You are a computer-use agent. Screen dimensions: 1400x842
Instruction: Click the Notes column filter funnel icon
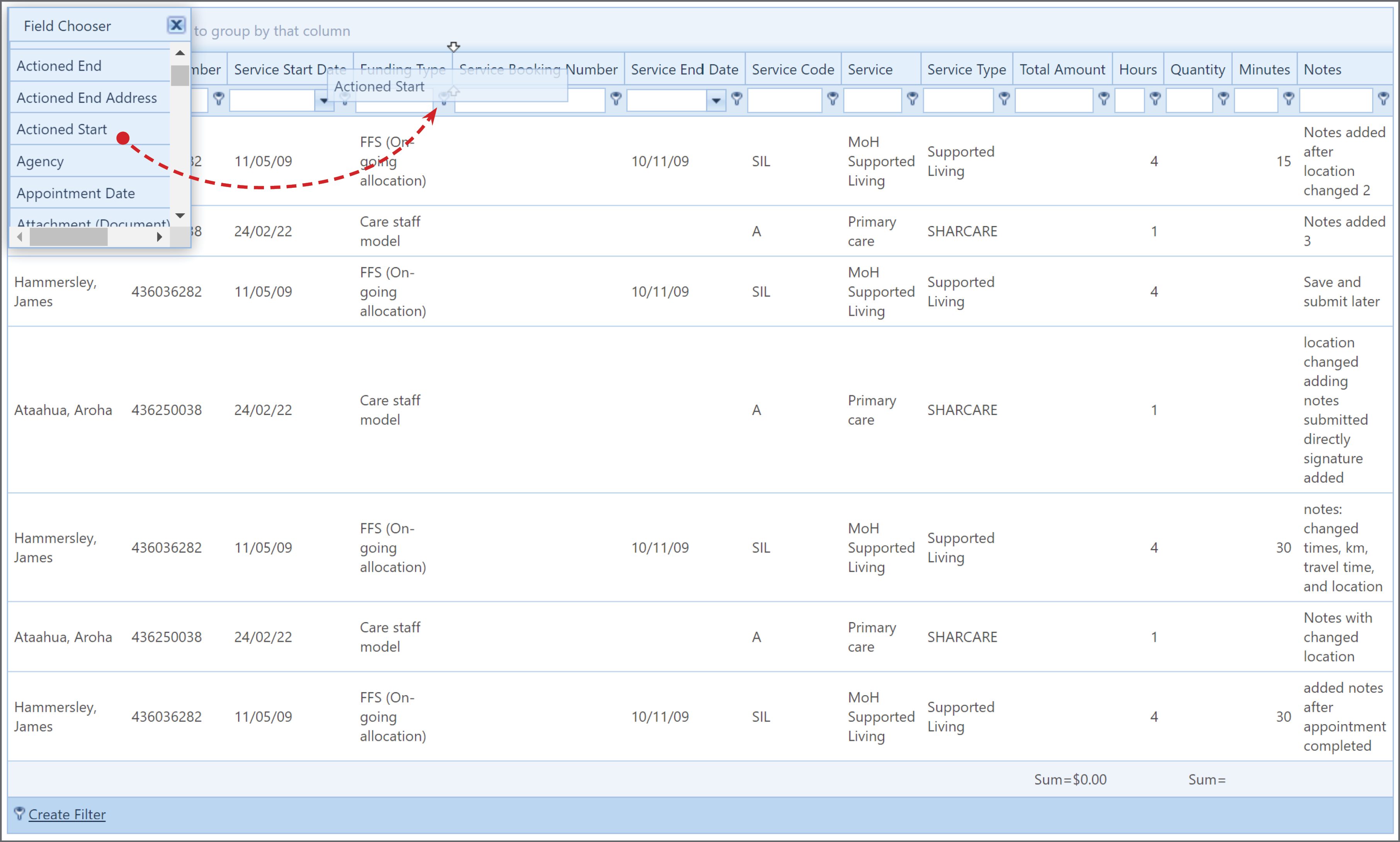tap(1383, 99)
